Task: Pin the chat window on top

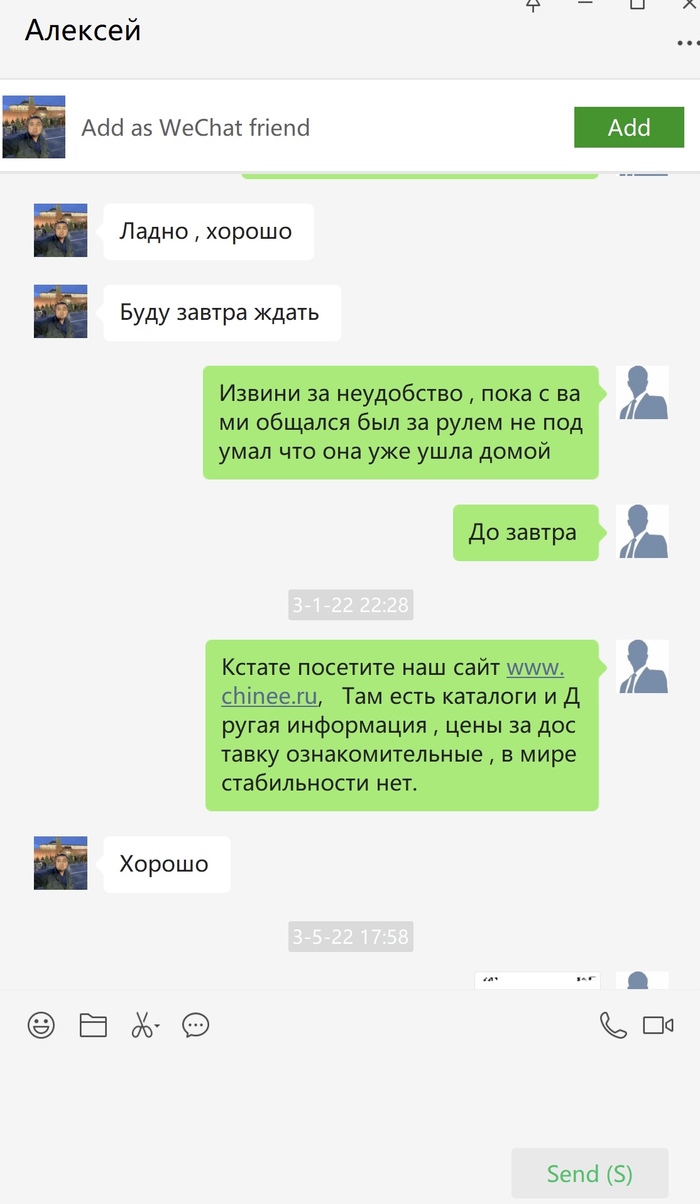Action: click(533, 5)
